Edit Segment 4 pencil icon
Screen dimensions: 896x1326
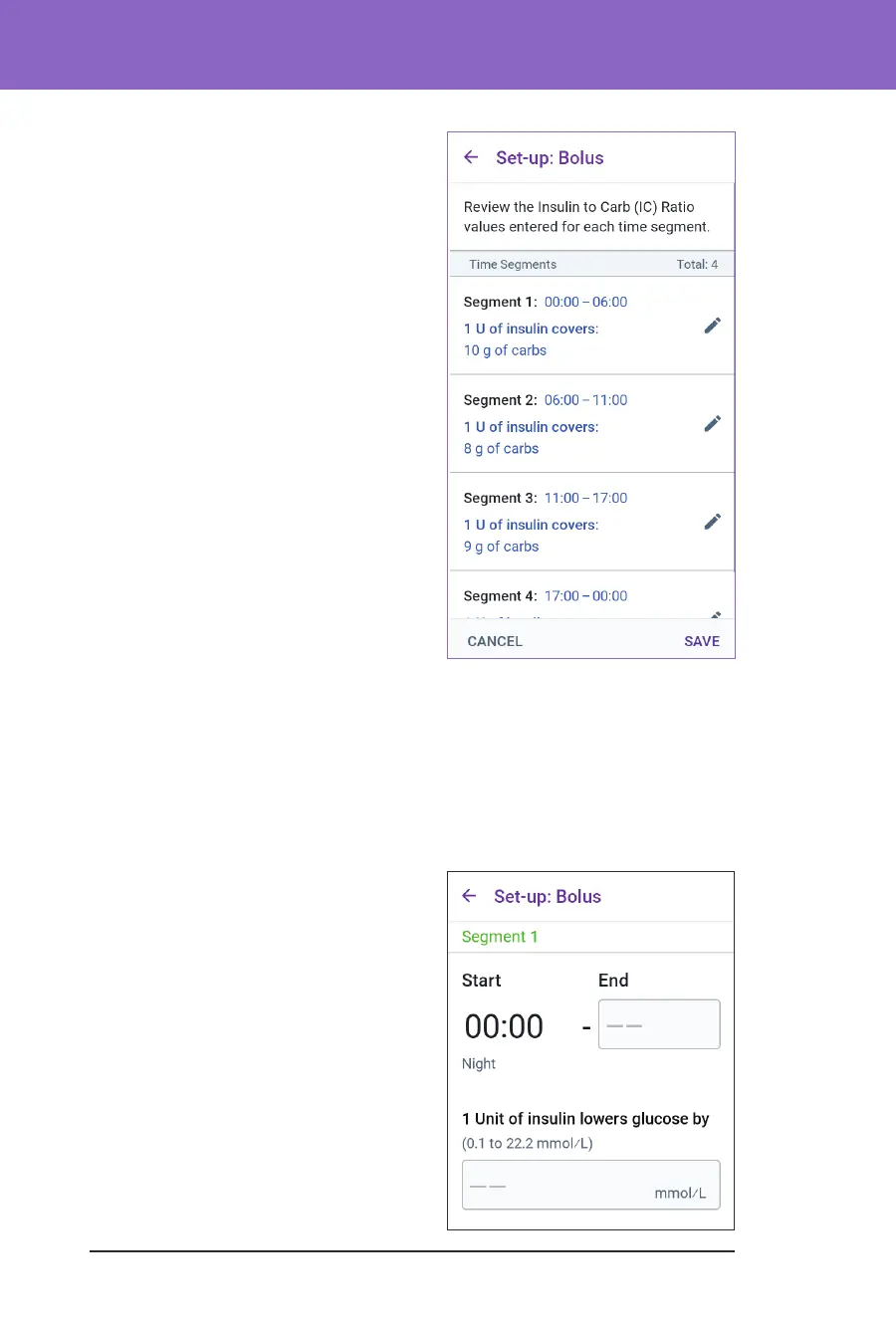click(714, 614)
